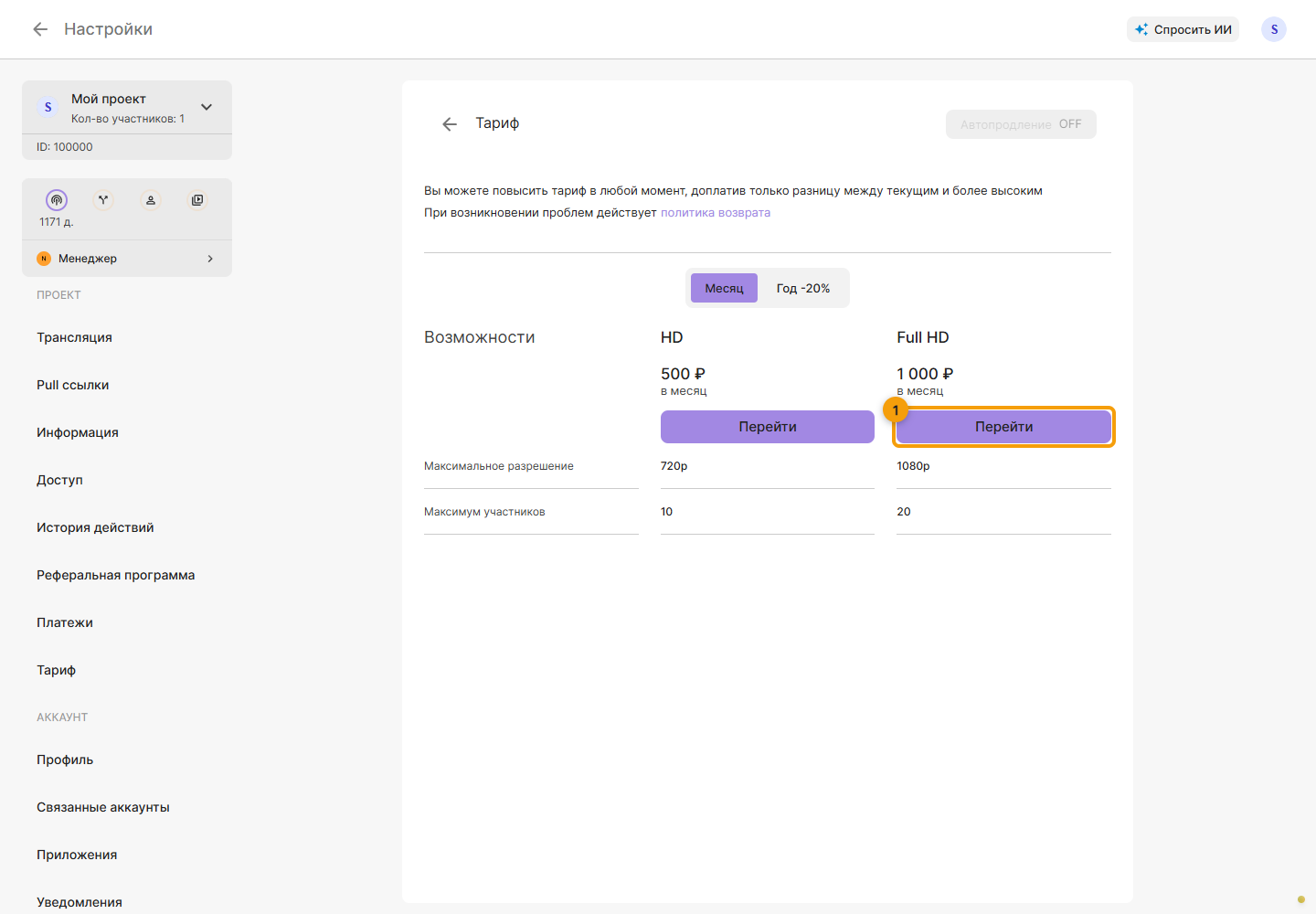The width and height of the screenshot is (1316, 914).
Task: Toggle Автопродление OFF switch
Action: point(1021,124)
